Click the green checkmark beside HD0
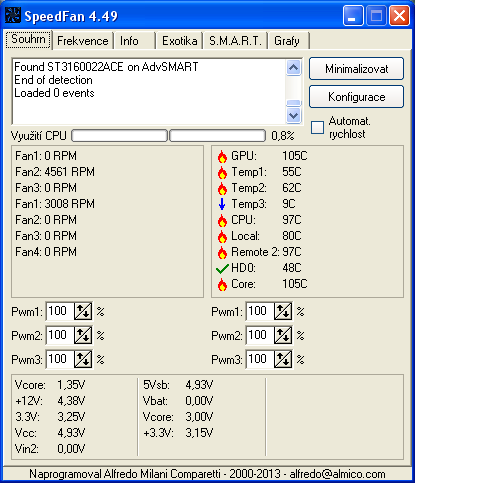Screen dimensions: 500x500 click(x=222, y=268)
